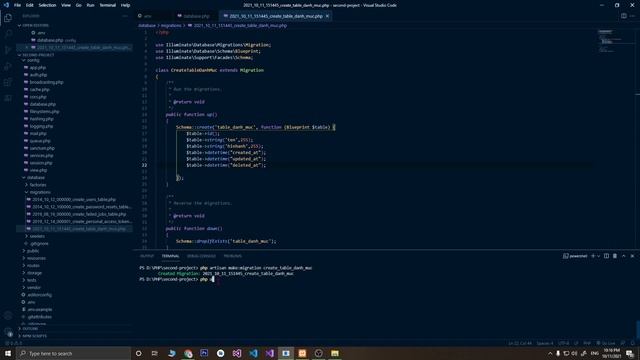Screen dimensions: 640x360
Task: Click the split editor icon at top right
Action: 623,16
